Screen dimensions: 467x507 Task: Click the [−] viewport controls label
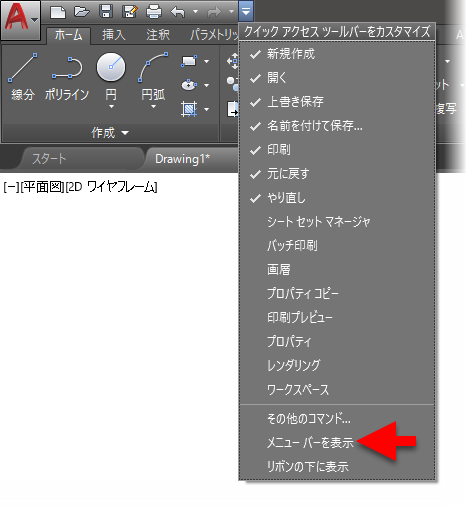[x=11, y=187]
